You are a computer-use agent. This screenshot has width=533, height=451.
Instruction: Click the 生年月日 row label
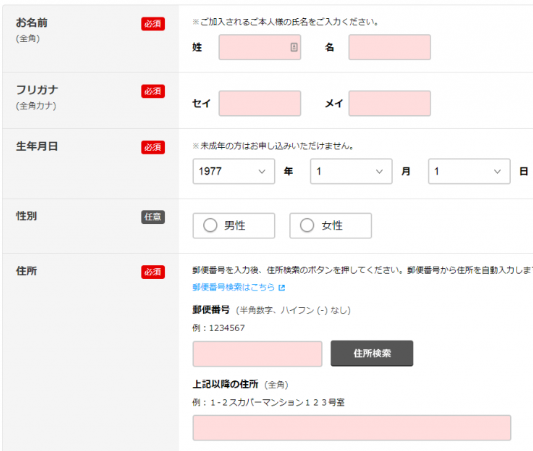coord(37,146)
